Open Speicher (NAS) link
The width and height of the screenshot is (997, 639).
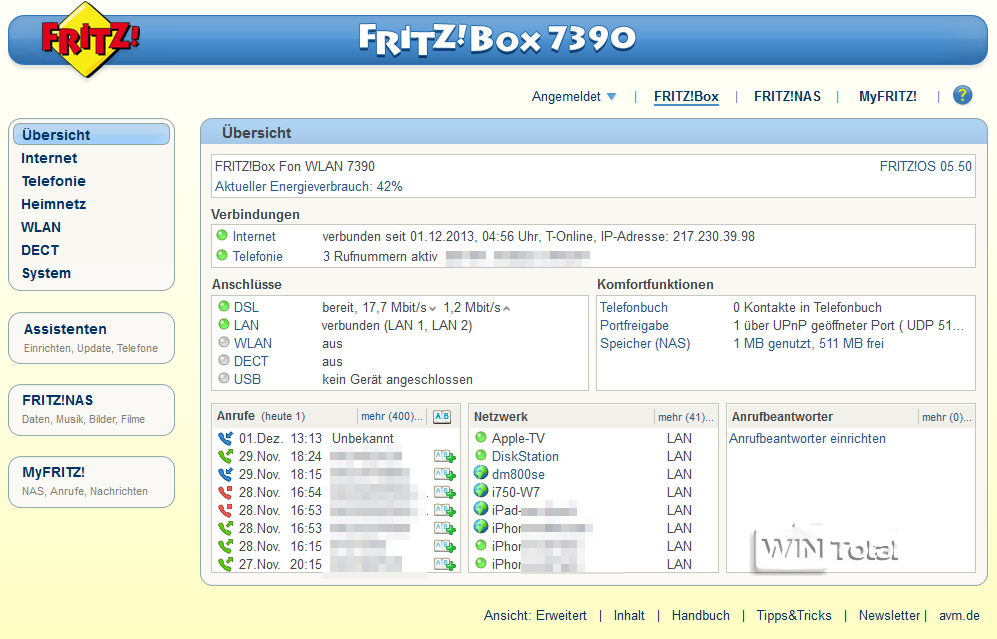point(645,343)
